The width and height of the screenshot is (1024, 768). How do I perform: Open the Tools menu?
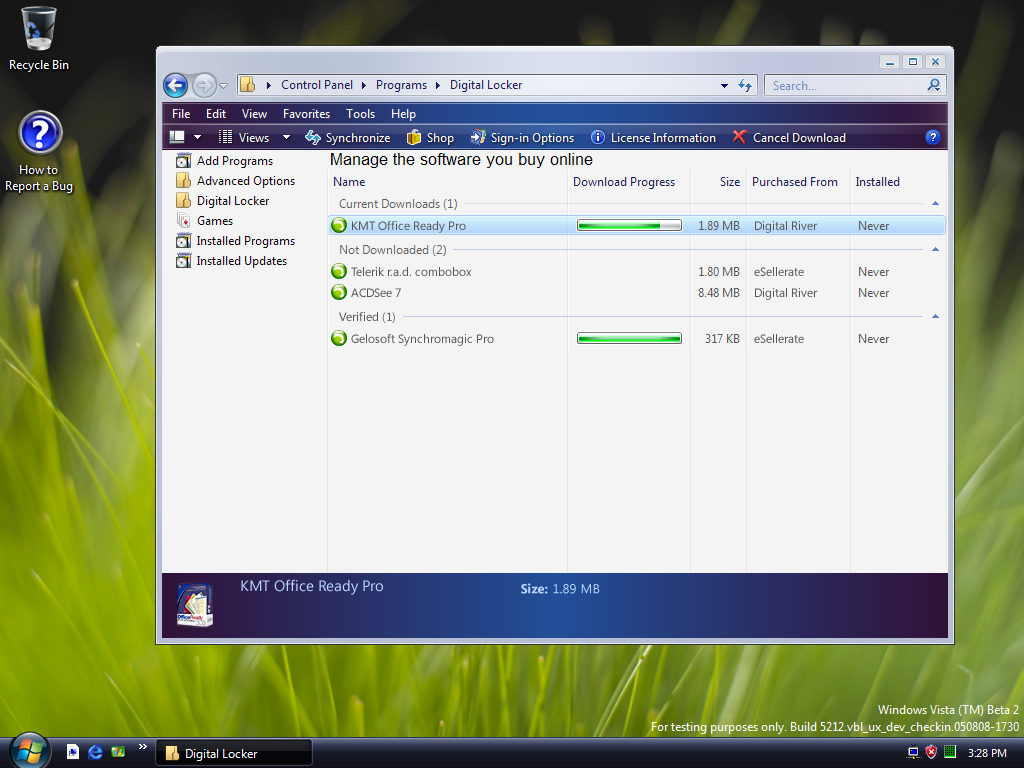pyautogui.click(x=360, y=114)
